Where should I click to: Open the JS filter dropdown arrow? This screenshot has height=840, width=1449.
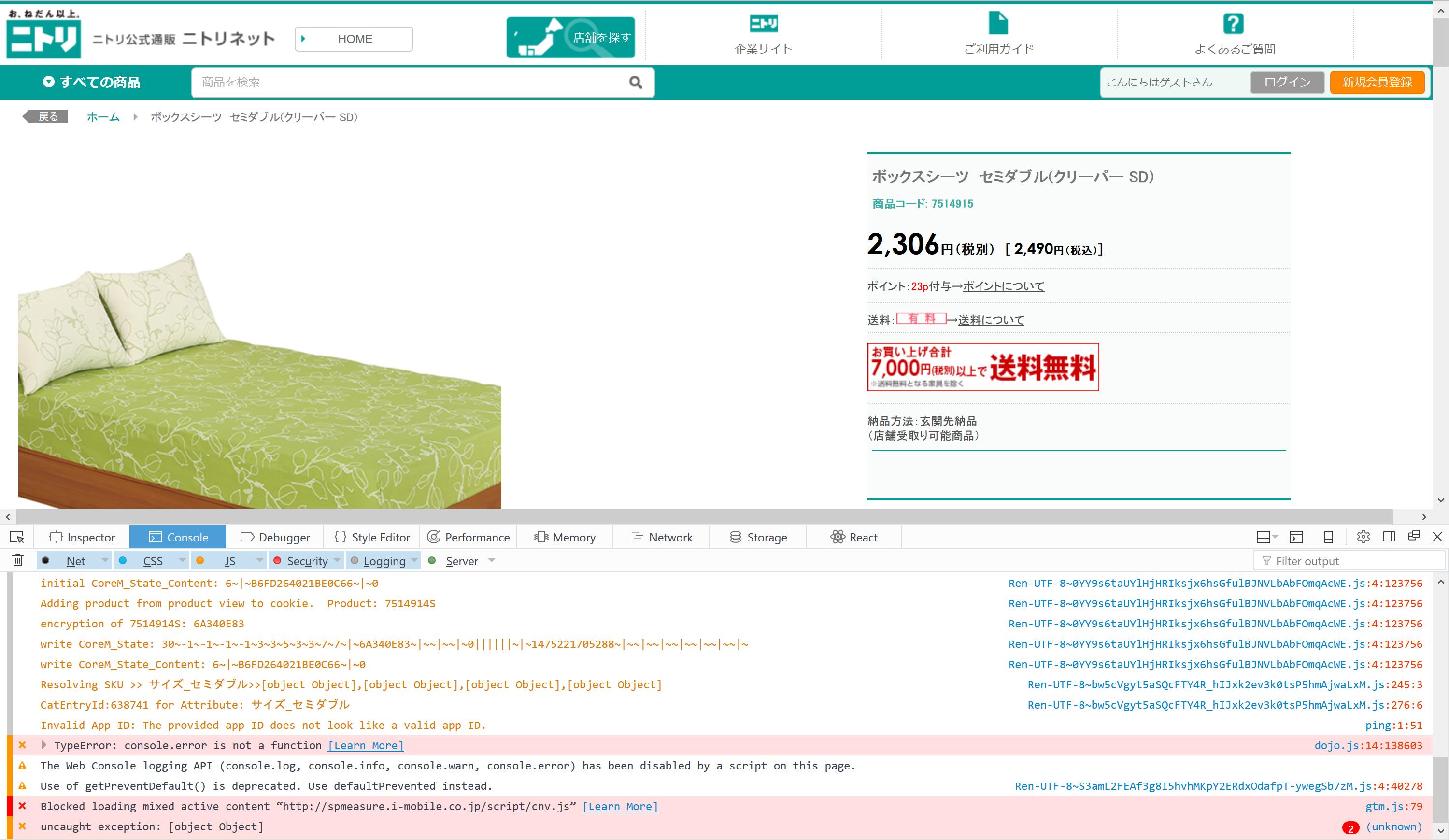pos(259,560)
